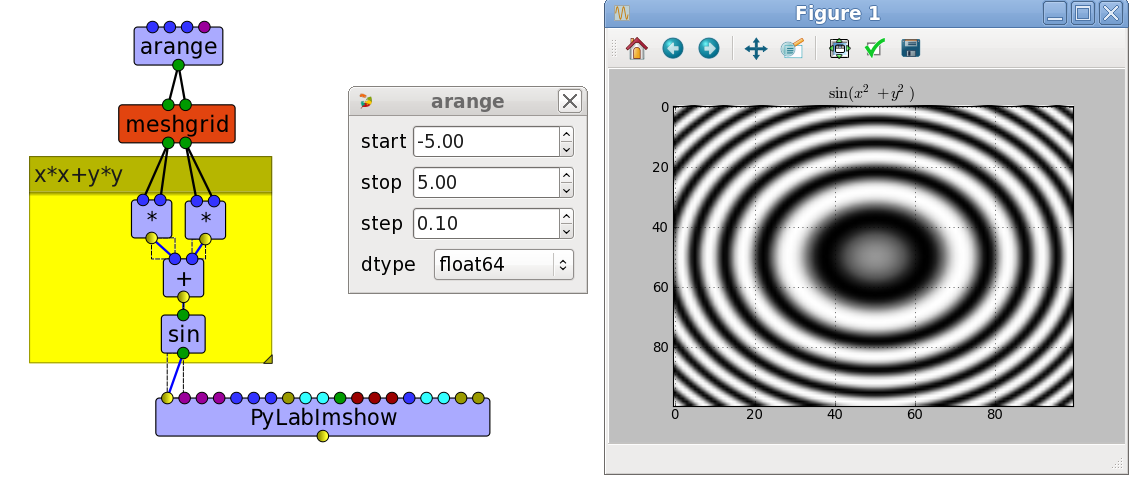
Task: Click the x*x+y*y annotation title
Action: click(x=78, y=175)
